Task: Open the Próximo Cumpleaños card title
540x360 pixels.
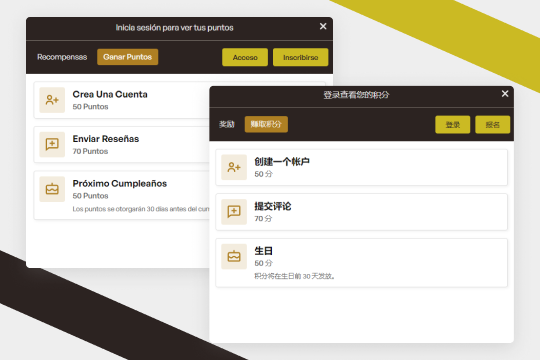Action: (120, 184)
